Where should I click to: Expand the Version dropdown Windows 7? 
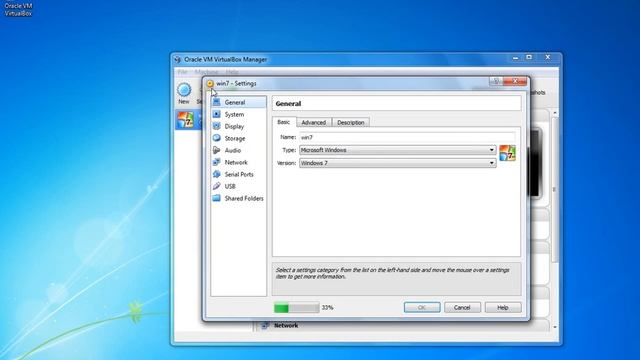pyautogui.click(x=398, y=163)
